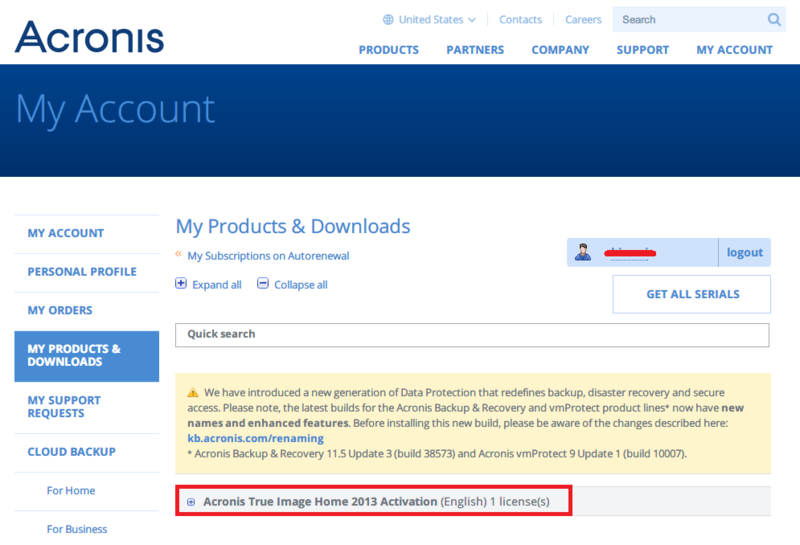This screenshot has width=800, height=545.
Task: Click the double-chevron icon before My Subscriptions
Action: pyautogui.click(x=178, y=254)
